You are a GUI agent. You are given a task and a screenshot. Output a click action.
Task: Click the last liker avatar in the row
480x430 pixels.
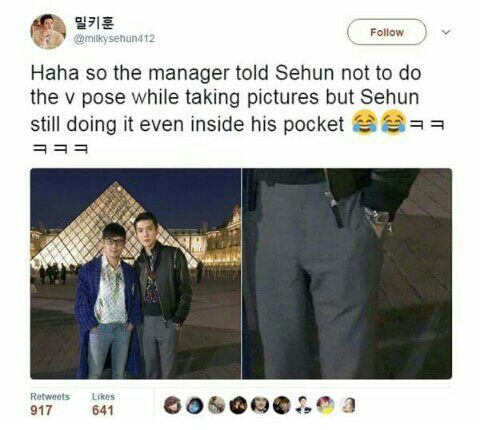(x=347, y=405)
